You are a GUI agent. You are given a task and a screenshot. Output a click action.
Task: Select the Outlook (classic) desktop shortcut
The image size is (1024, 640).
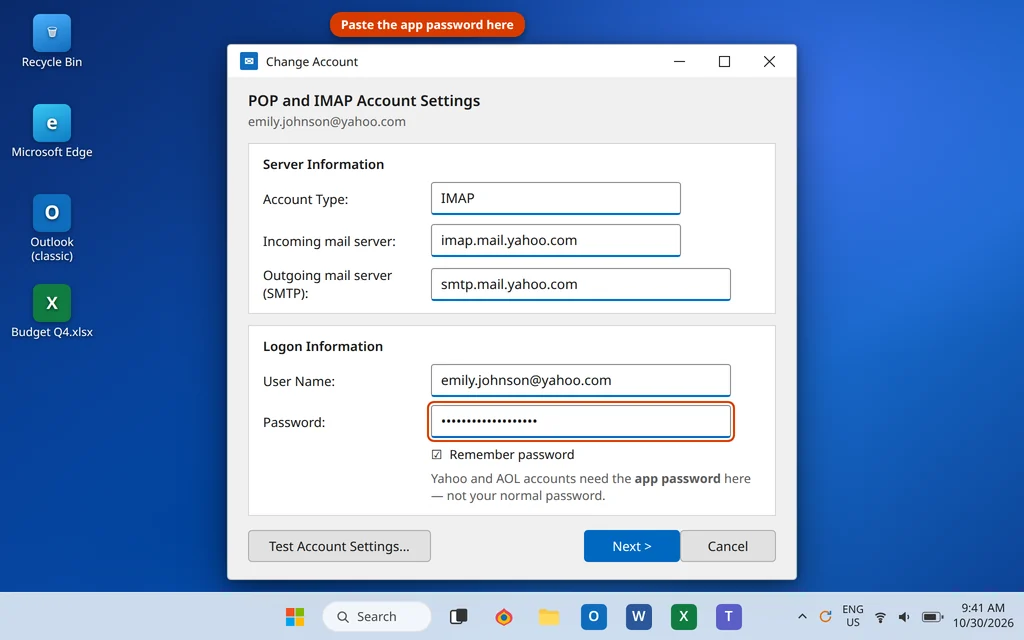coord(52,228)
